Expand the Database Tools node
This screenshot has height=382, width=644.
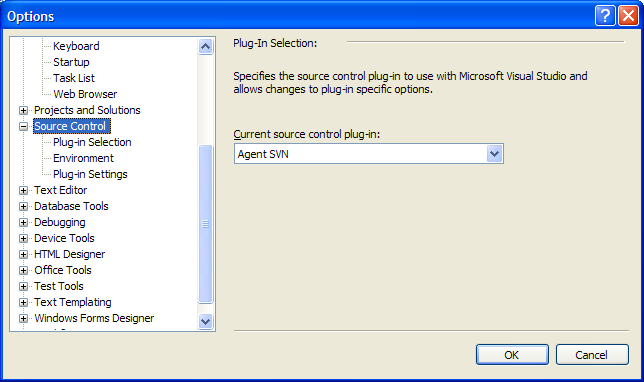[23, 207]
